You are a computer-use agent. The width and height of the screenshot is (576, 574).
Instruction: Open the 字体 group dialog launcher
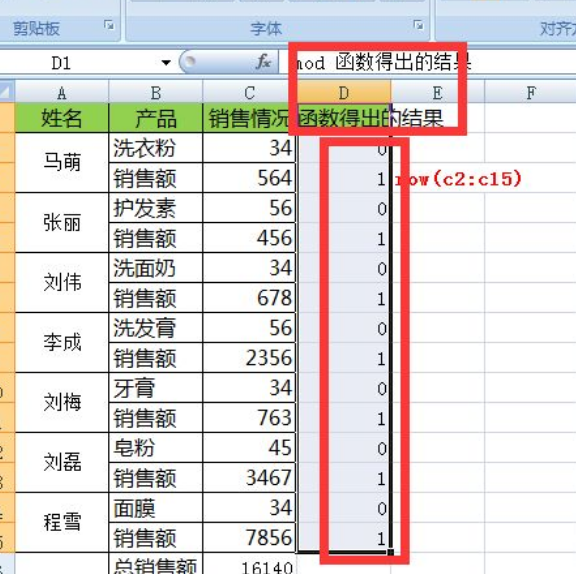[418, 25]
